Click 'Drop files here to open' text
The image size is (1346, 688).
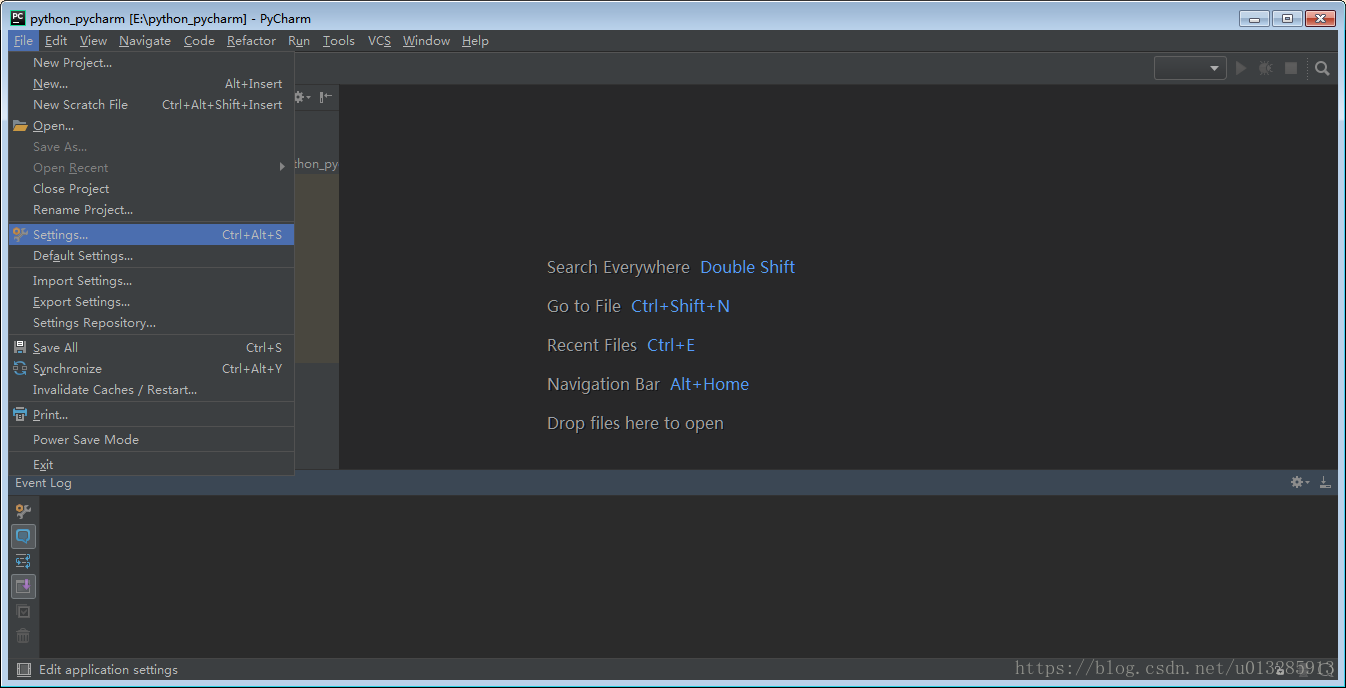[x=635, y=423]
